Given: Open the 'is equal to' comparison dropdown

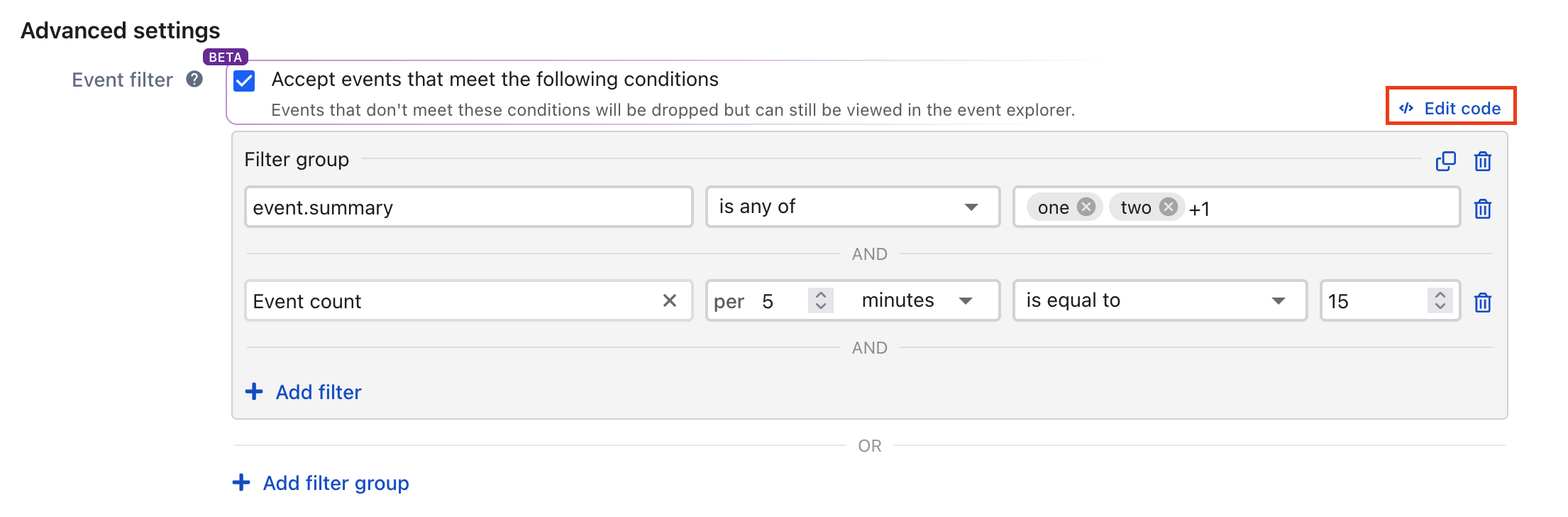Looking at the screenshot, I should point(1159,300).
